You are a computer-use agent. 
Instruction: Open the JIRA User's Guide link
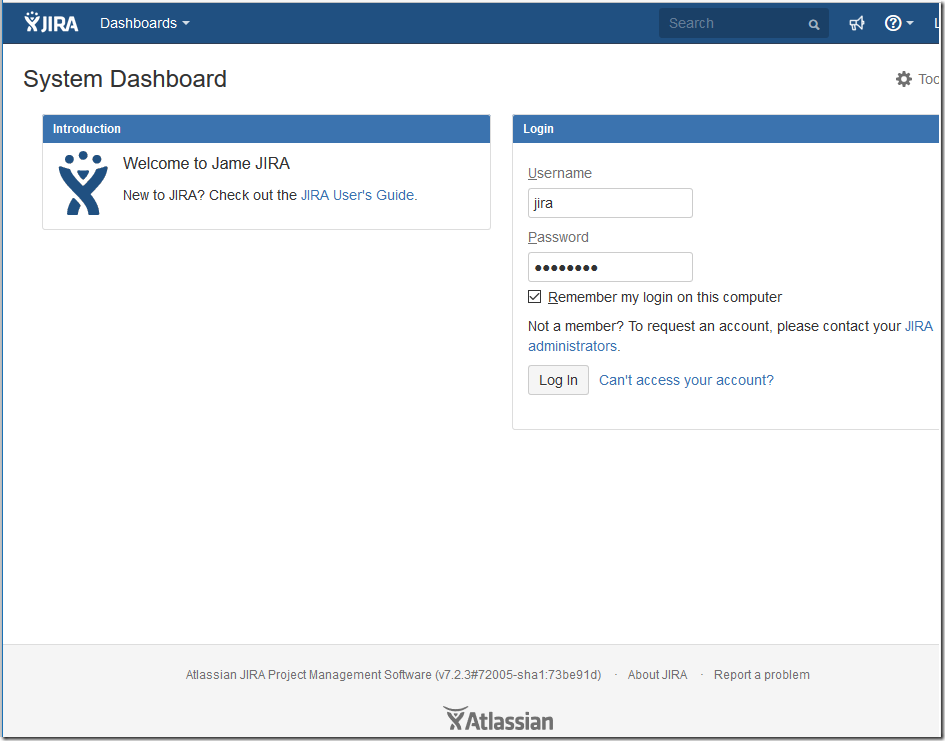pyautogui.click(x=357, y=195)
